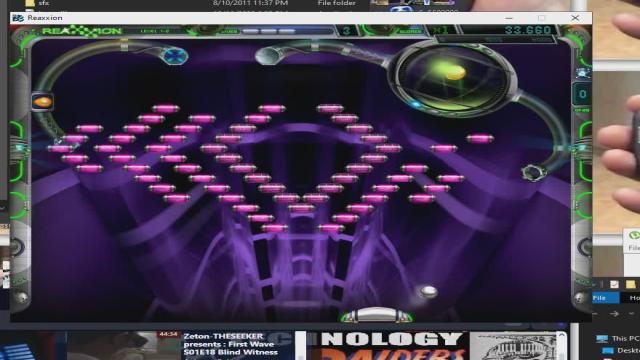Maximize the Reaxxion window
This screenshot has width=640, height=360.
click(x=542, y=18)
